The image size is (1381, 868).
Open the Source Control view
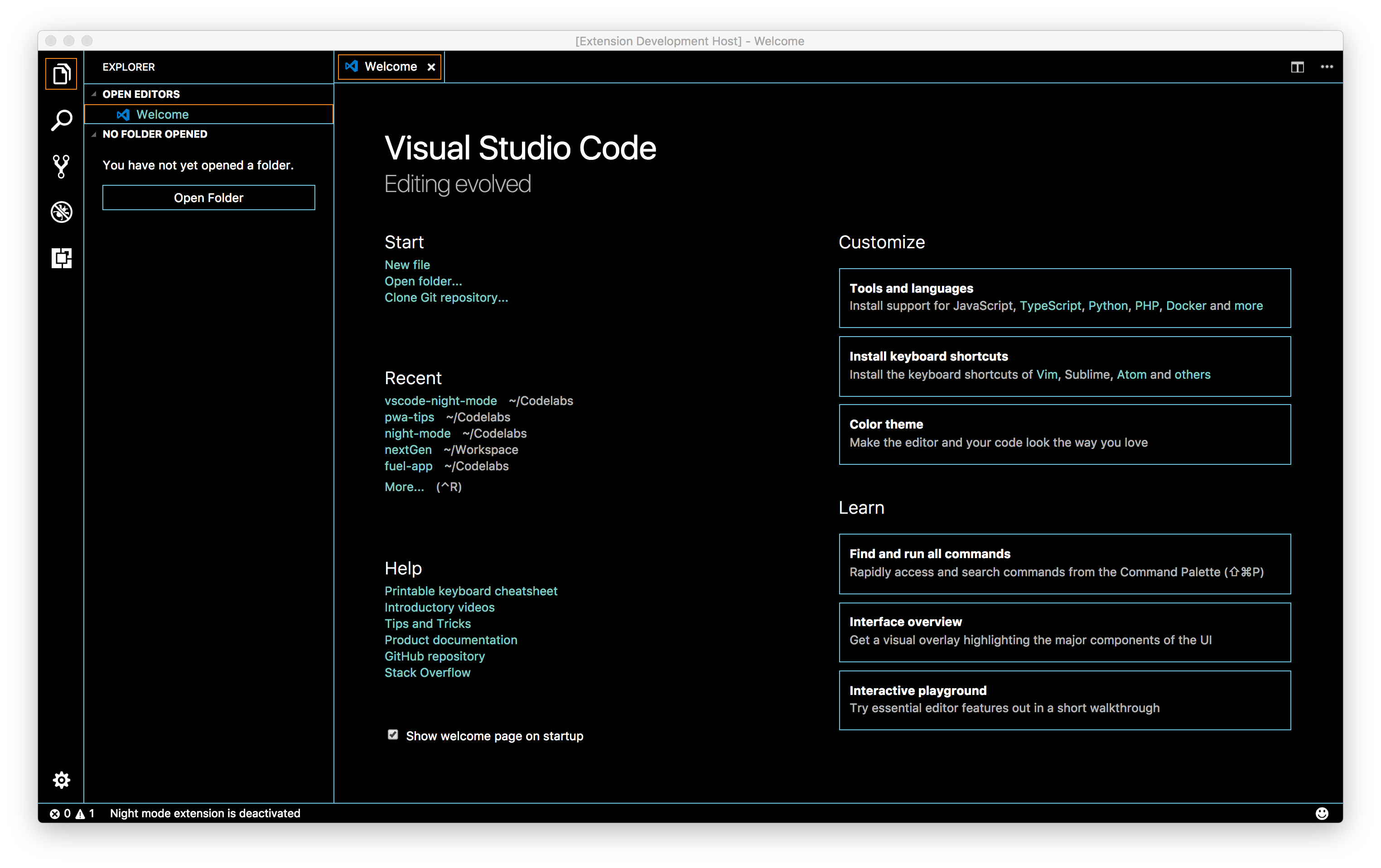(x=61, y=166)
